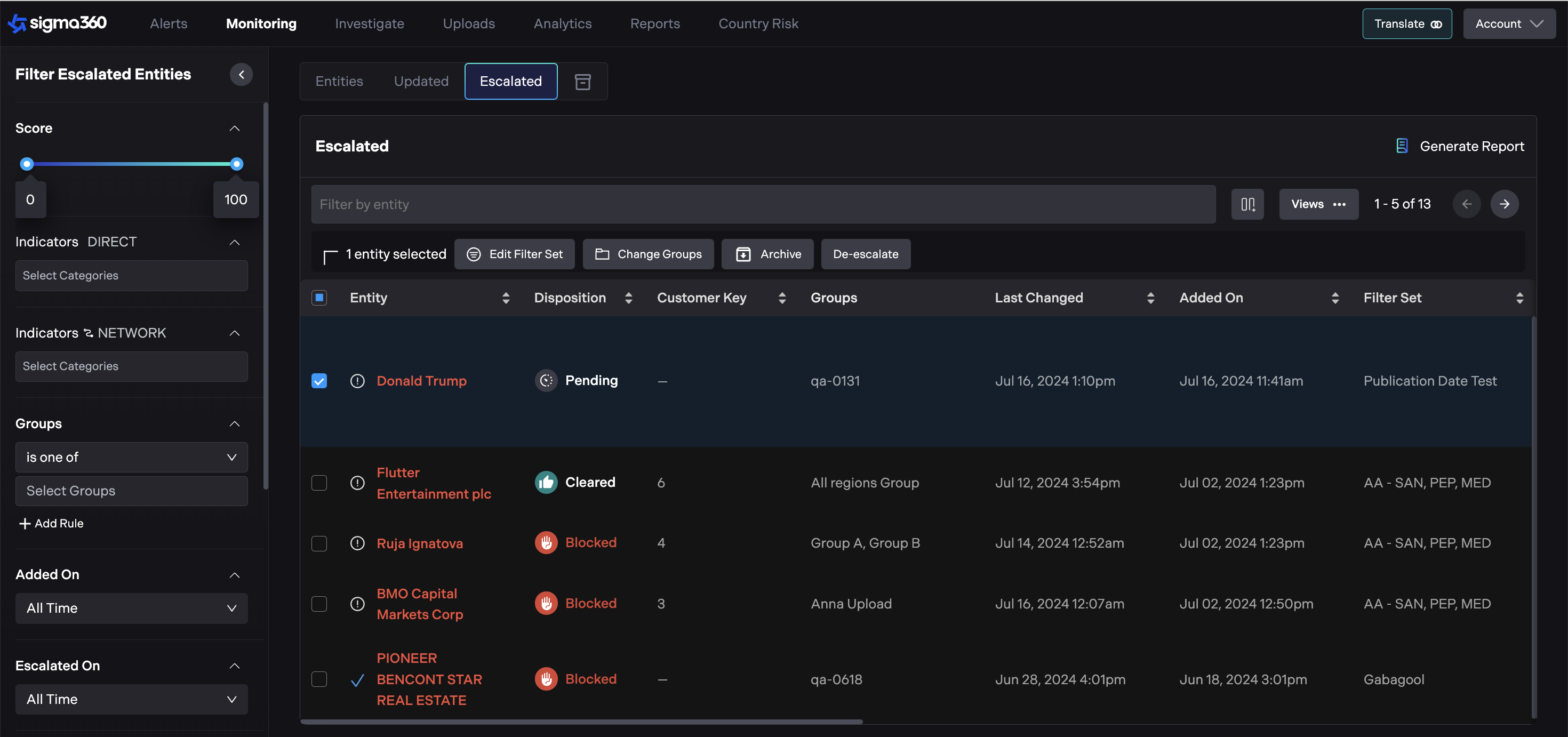Click the archive box tab icon
Screen dimensions: 1568x737
click(582, 81)
